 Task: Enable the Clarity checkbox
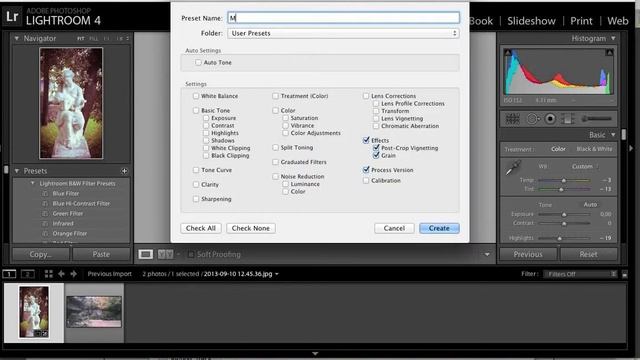[x=196, y=184]
